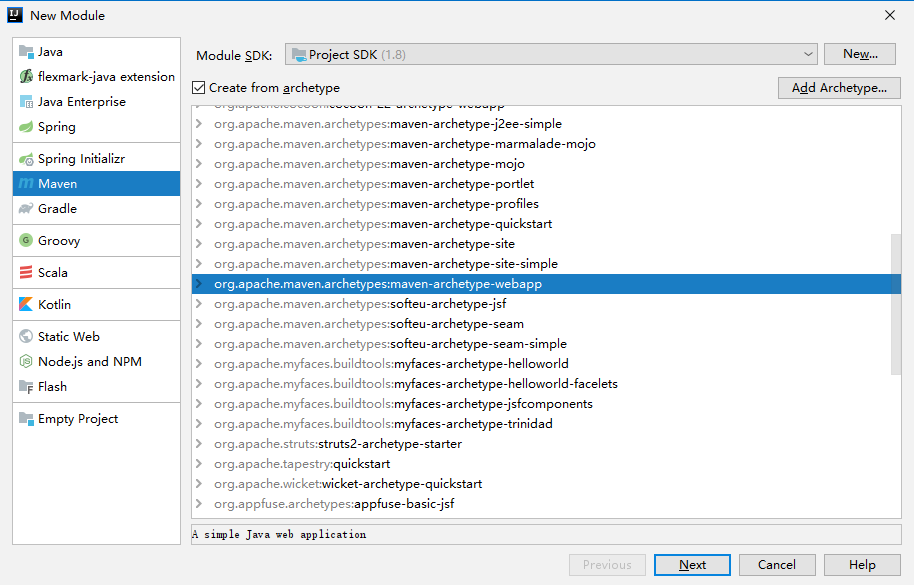Expand maven-archetype-marmalade-mojo node
Viewport: 914px width, 585px height.
pos(199,143)
